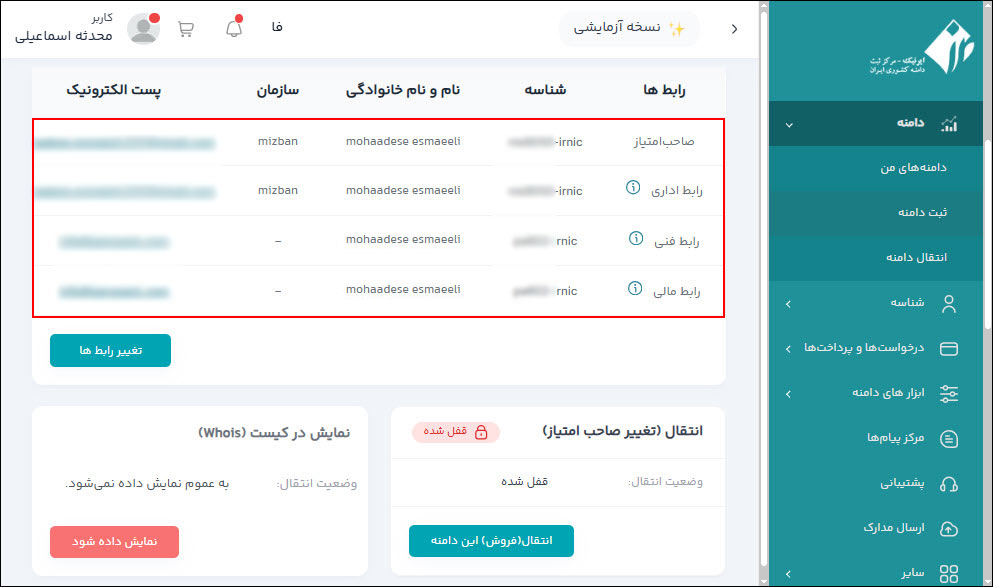Click the info icon beside رابط فنی
Viewport: 993px width, 587px height.
[x=633, y=238]
